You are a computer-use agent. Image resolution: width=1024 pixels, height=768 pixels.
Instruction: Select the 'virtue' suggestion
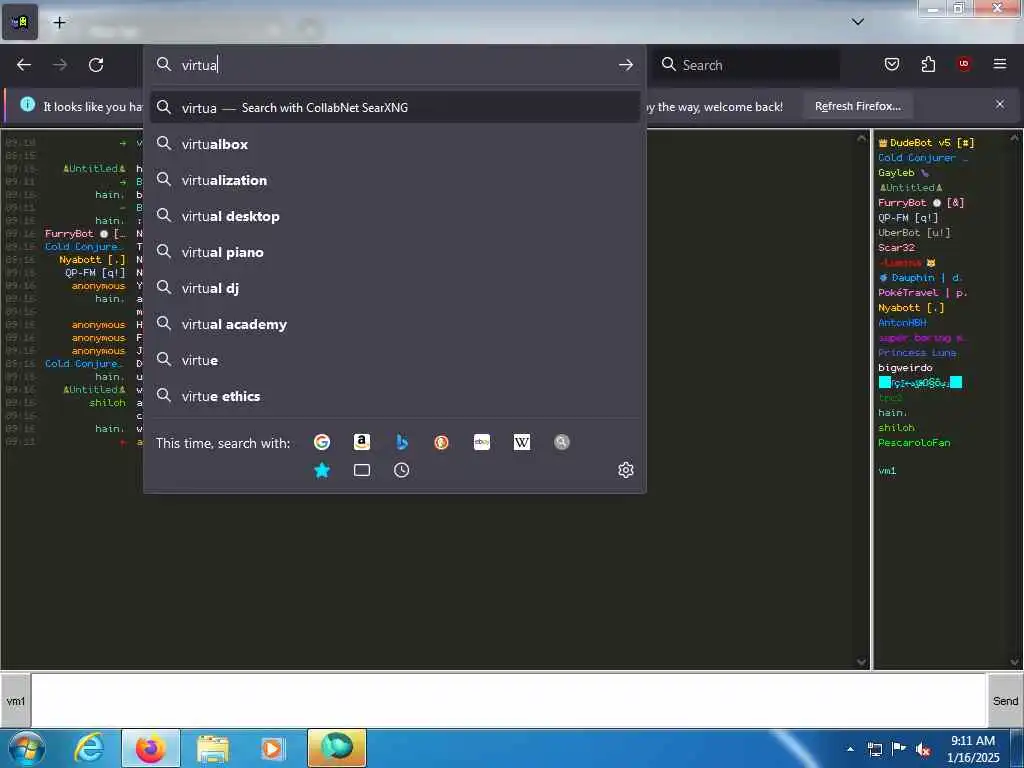[395, 359]
